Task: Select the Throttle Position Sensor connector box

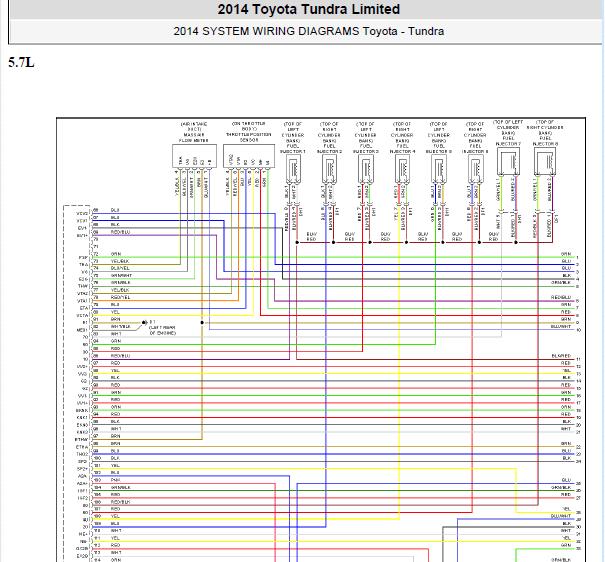Action: (249, 156)
